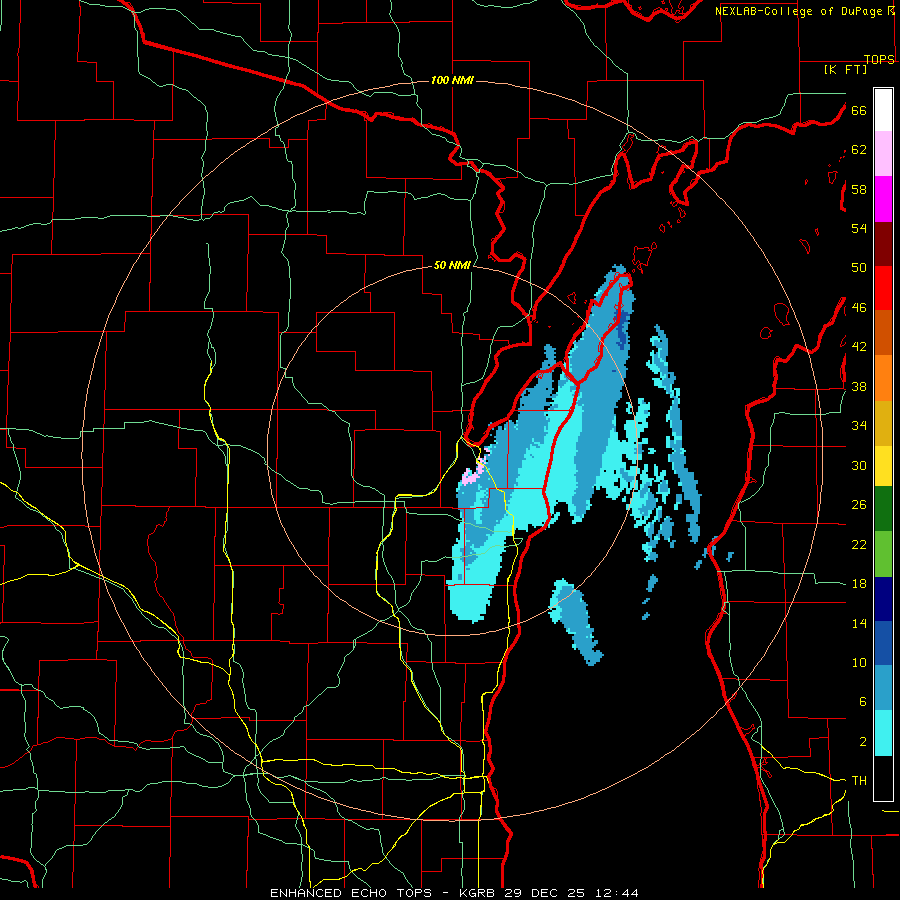Click the dark blue echo core near peninsula tip

click(x=624, y=330)
